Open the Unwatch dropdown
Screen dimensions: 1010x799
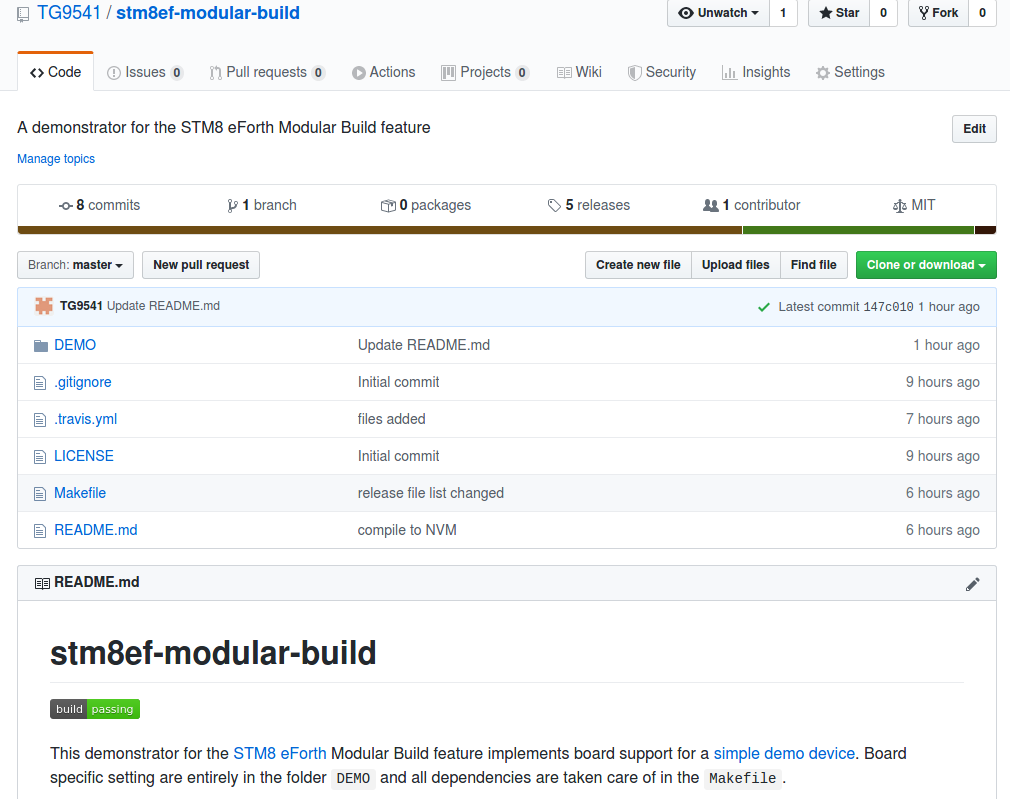coord(718,13)
